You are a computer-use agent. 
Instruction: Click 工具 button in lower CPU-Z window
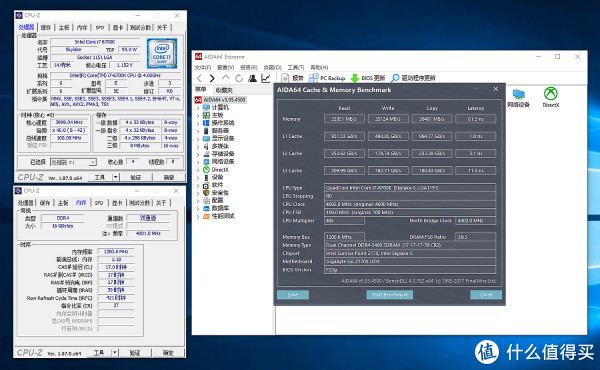(99, 352)
